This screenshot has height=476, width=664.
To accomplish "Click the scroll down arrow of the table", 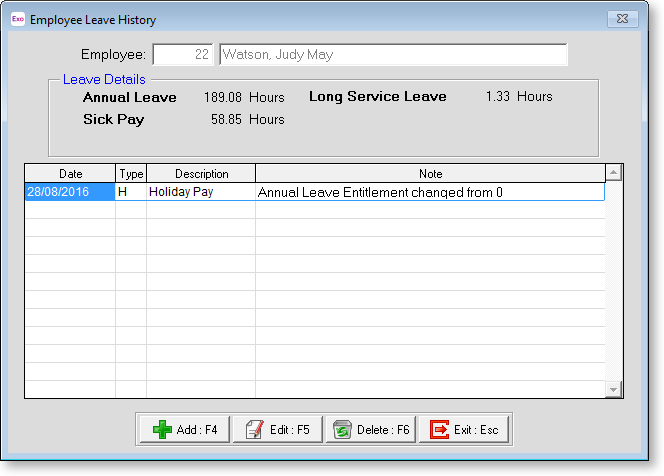I will [x=614, y=389].
